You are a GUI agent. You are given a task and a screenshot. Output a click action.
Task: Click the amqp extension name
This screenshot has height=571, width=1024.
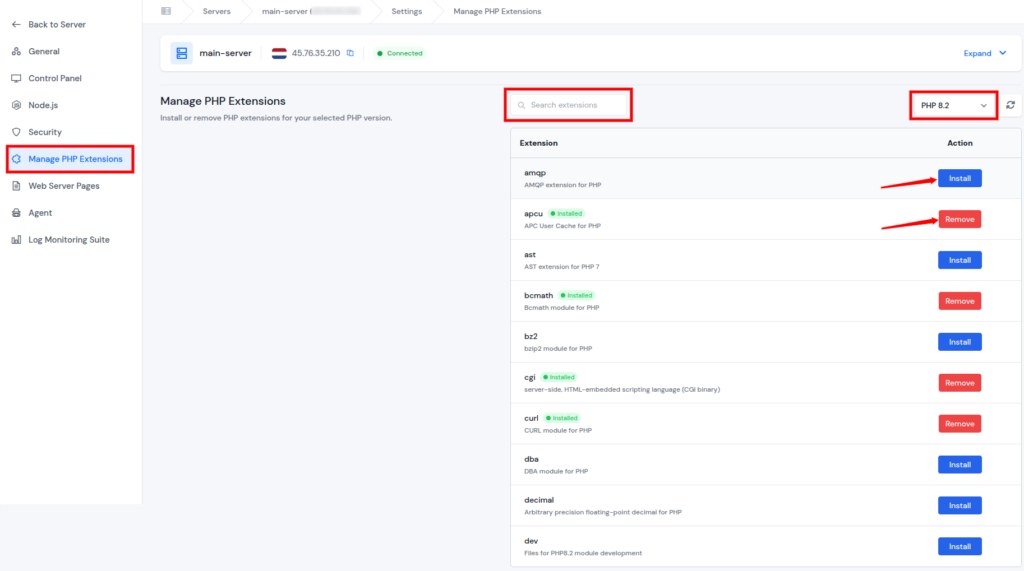point(535,172)
